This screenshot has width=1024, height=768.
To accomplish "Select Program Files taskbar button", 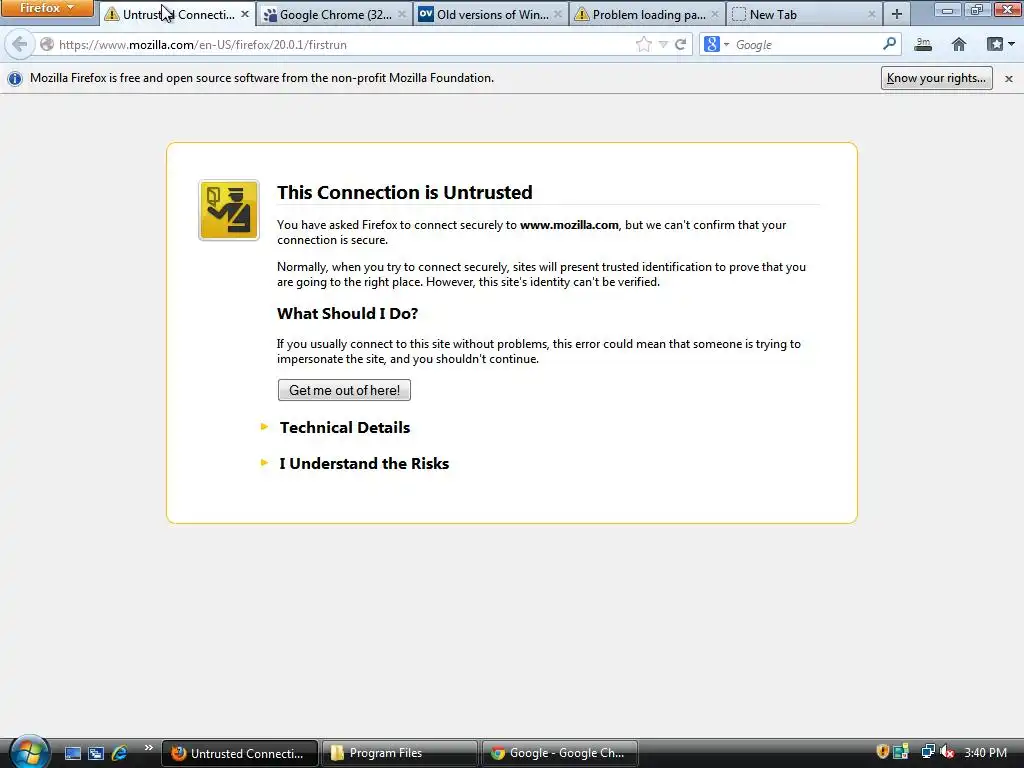I will coord(400,753).
